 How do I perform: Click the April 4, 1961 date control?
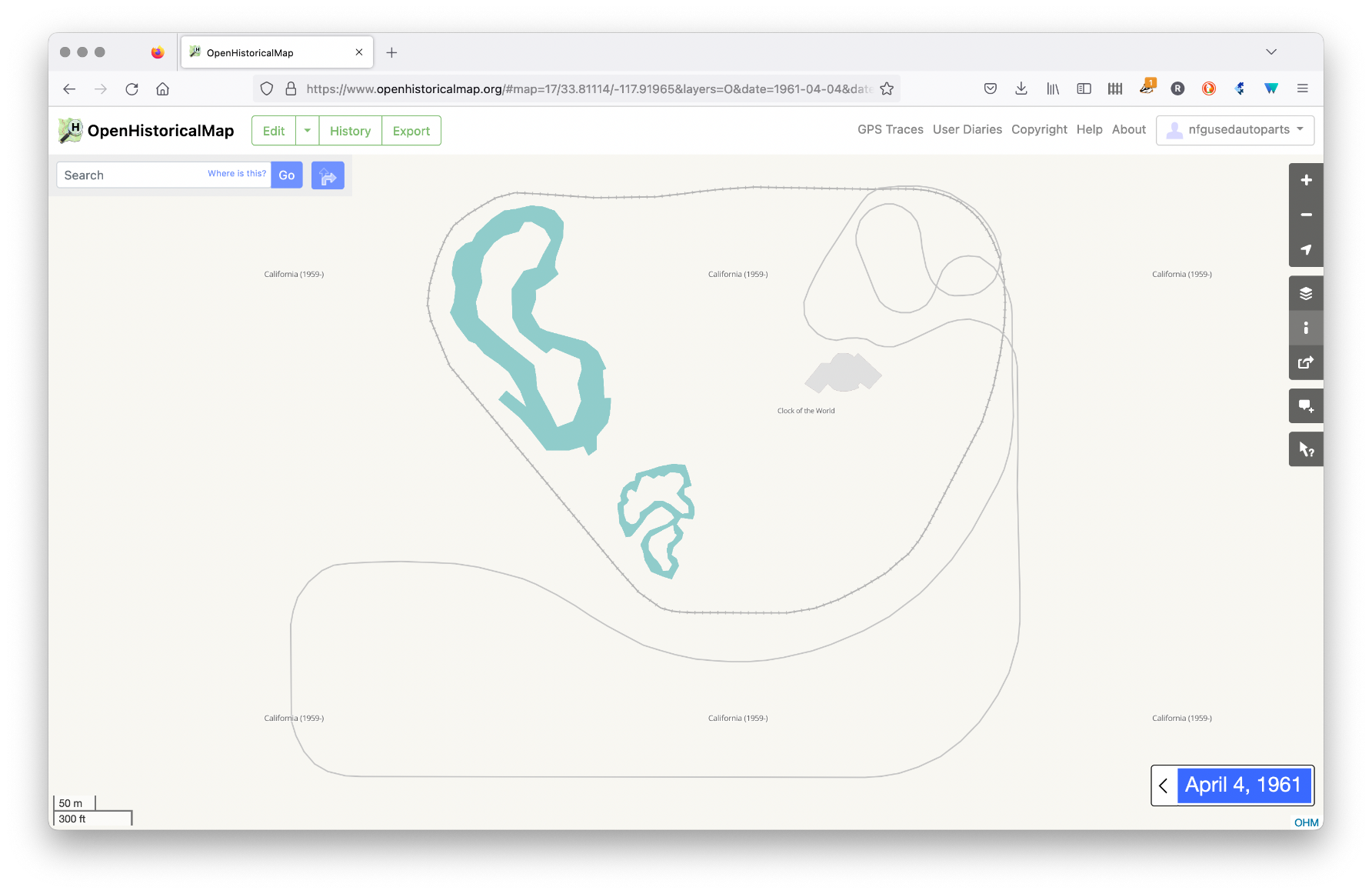pyautogui.click(x=1243, y=786)
